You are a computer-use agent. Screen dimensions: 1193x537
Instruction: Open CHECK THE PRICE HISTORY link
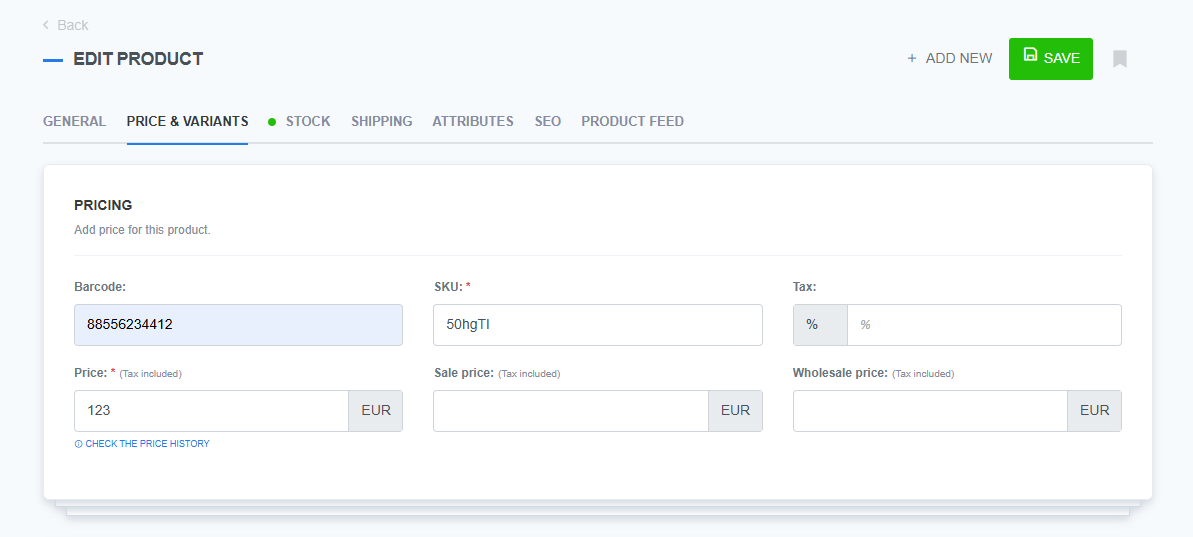pyautogui.click(x=142, y=443)
